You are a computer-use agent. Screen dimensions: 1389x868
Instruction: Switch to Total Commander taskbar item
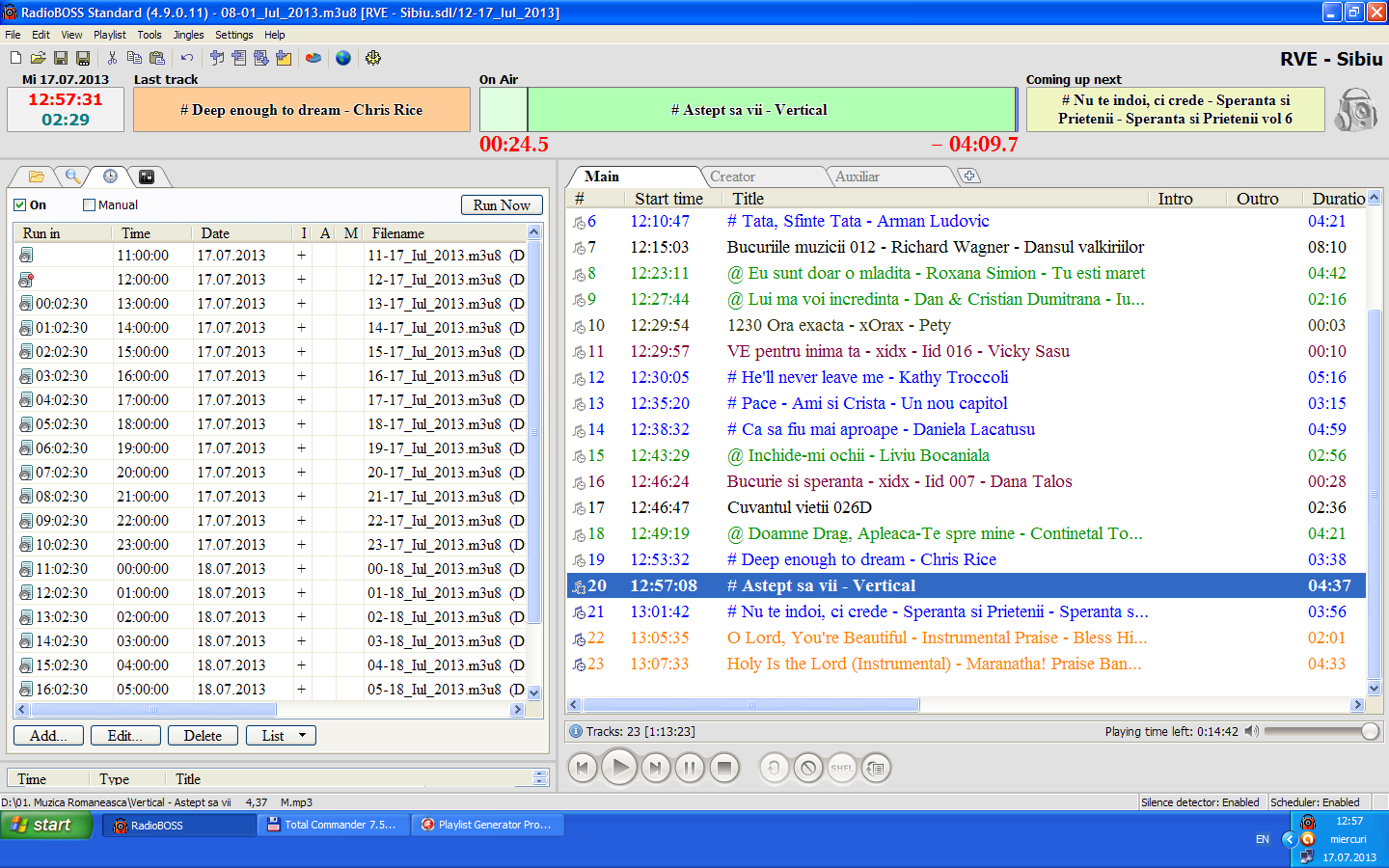334,825
